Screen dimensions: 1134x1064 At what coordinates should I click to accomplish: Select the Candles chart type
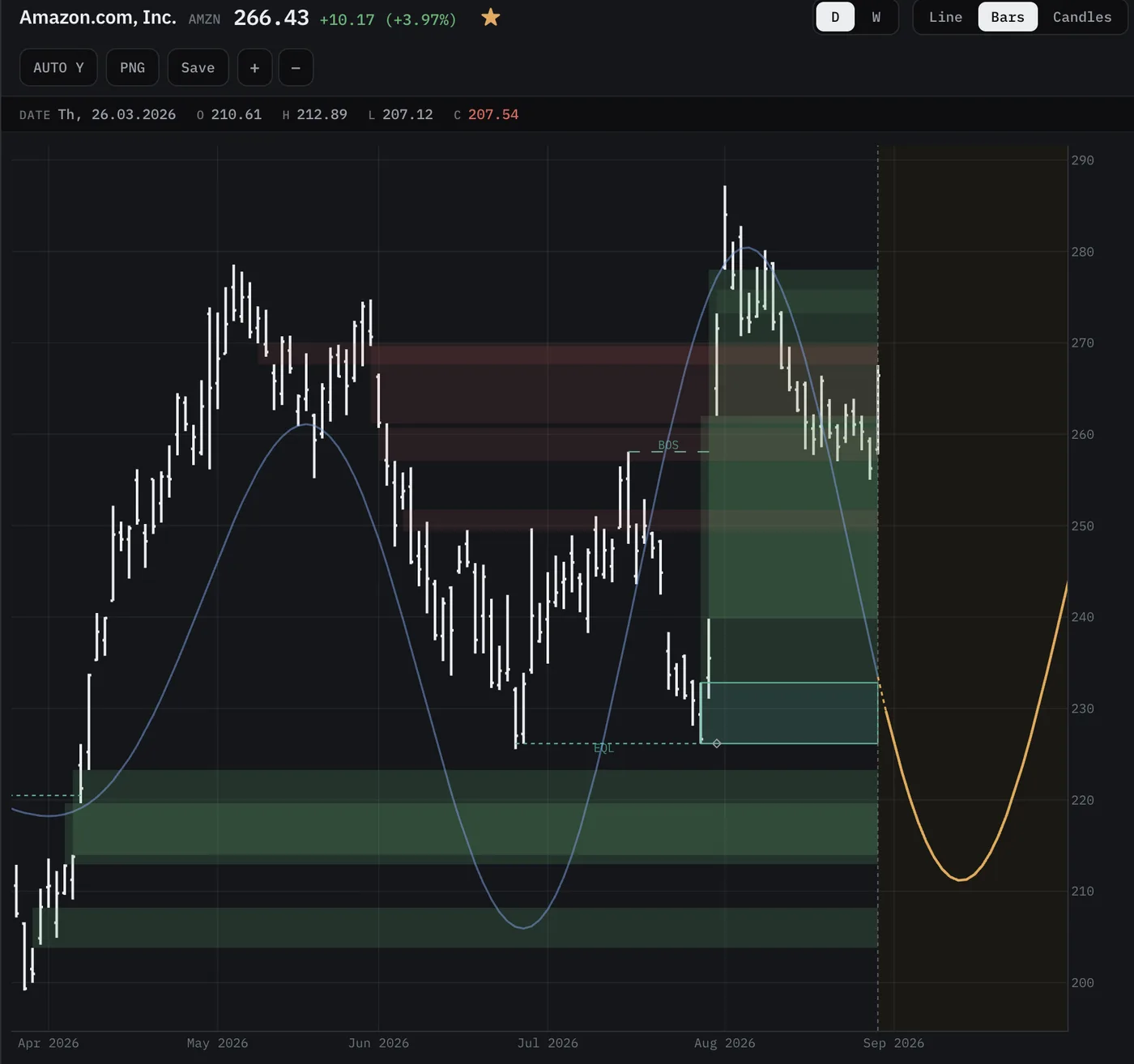(1082, 17)
